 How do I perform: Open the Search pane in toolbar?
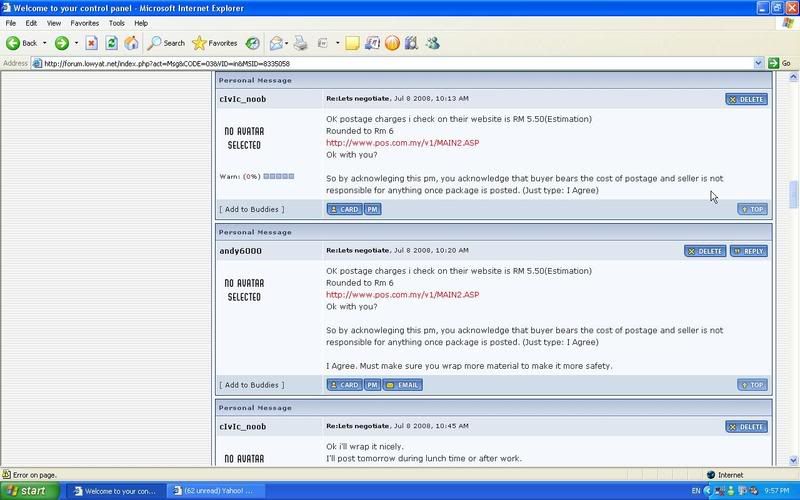coord(166,43)
